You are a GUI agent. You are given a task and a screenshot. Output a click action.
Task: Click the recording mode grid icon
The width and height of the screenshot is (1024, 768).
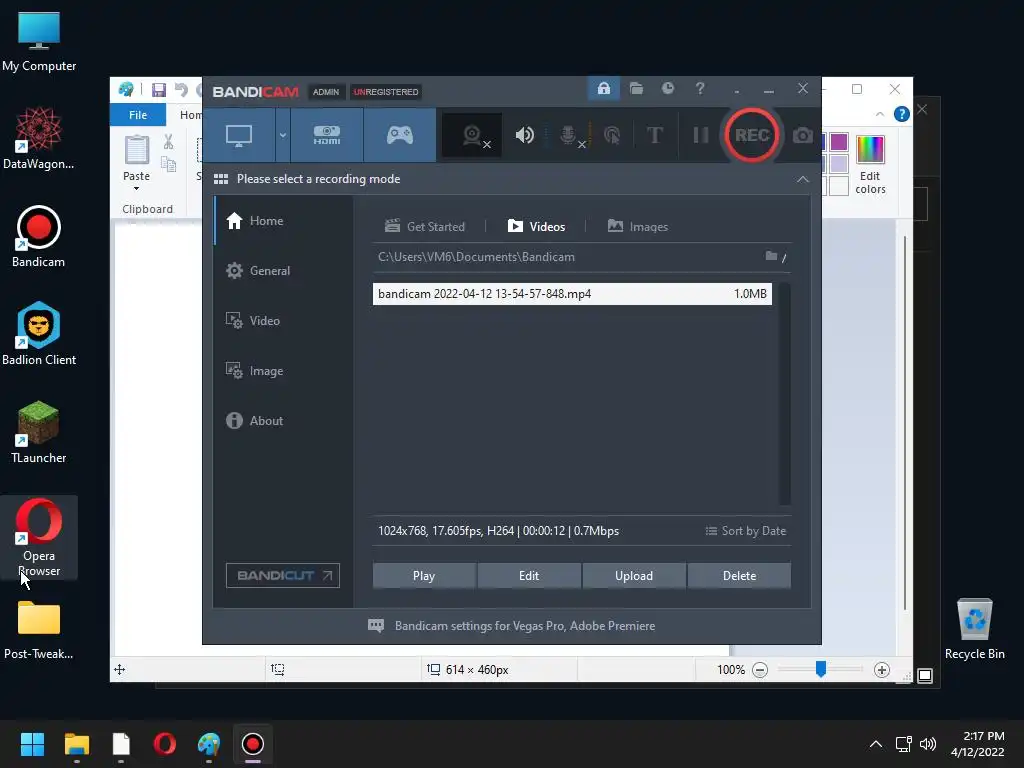click(x=221, y=179)
